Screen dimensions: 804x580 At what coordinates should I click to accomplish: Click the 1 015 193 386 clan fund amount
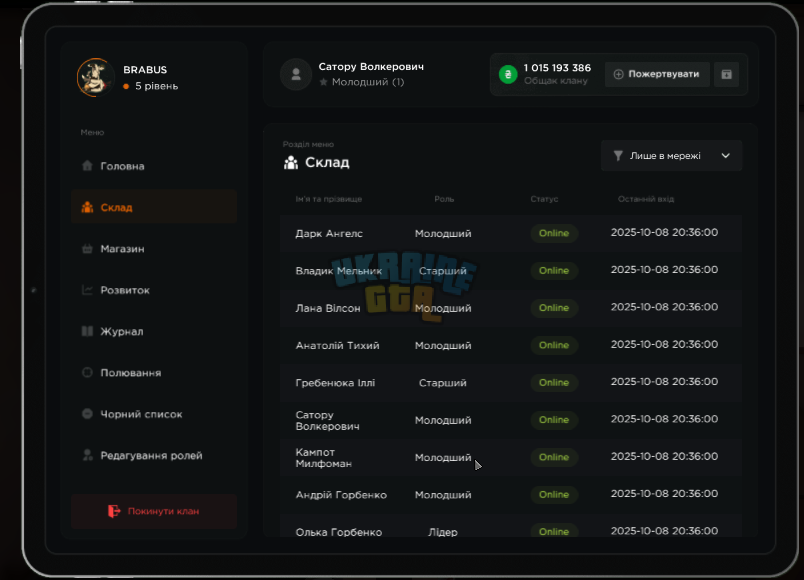(557, 68)
